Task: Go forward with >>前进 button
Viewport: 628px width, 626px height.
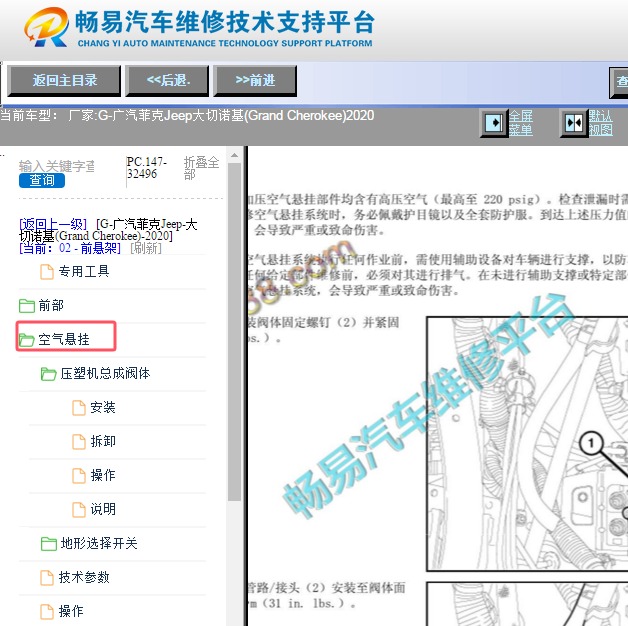Action: [255, 81]
